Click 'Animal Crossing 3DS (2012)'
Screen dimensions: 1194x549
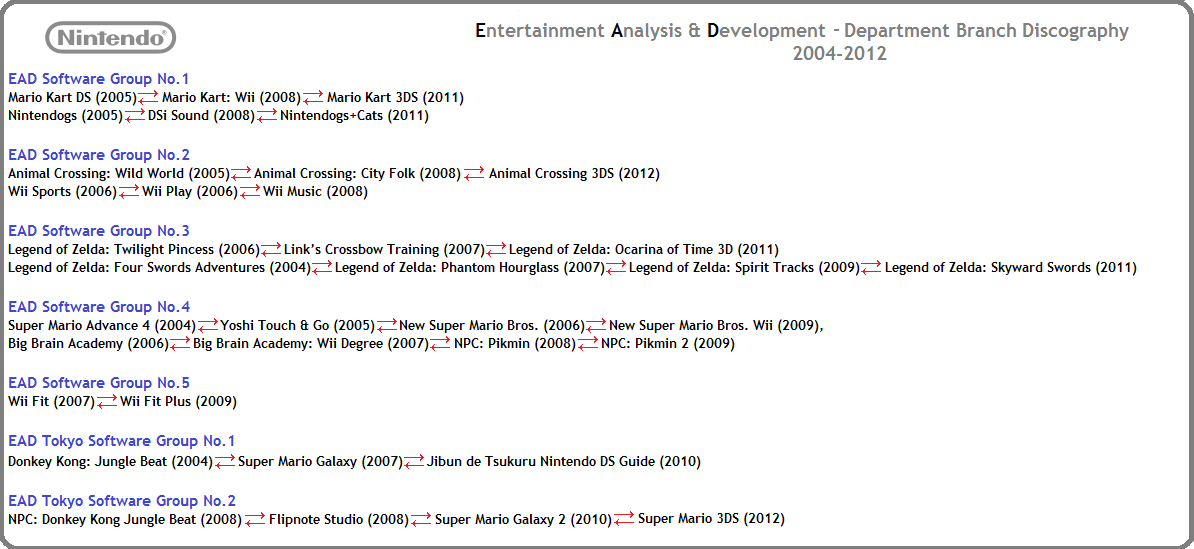[x=574, y=174]
